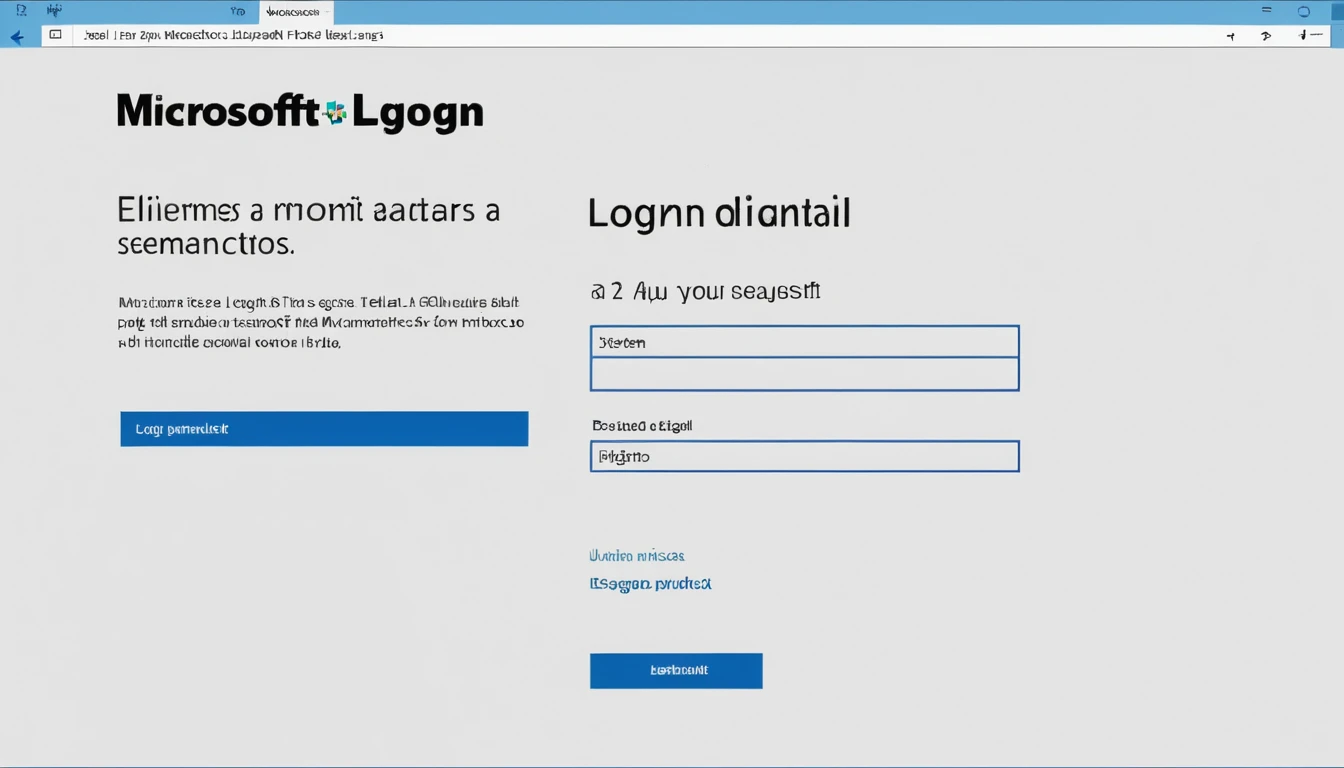Screen dimensions: 1344x768
Task: Select the active browser tab
Action: [296, 12]
